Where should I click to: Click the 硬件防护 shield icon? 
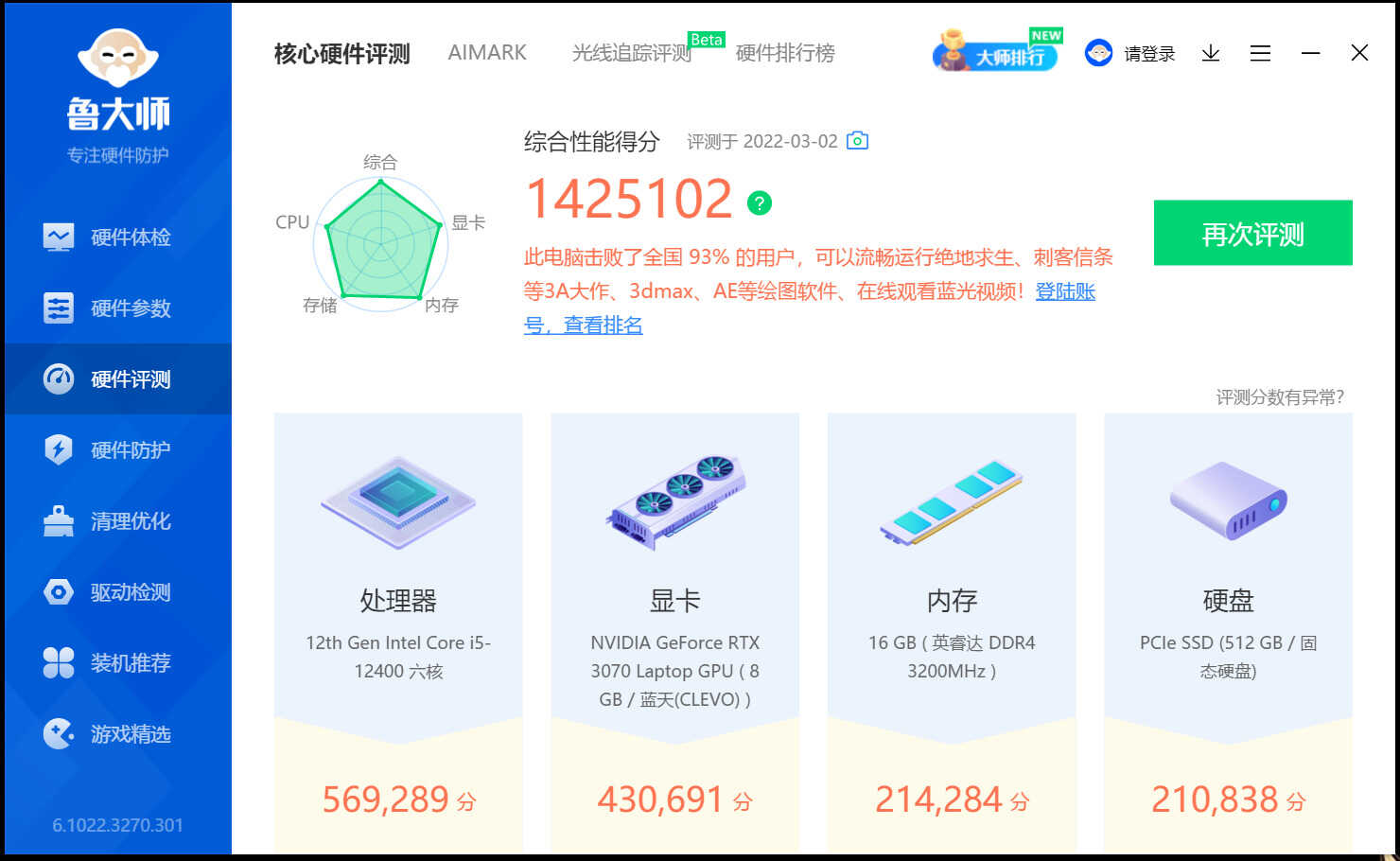(59, 449)
